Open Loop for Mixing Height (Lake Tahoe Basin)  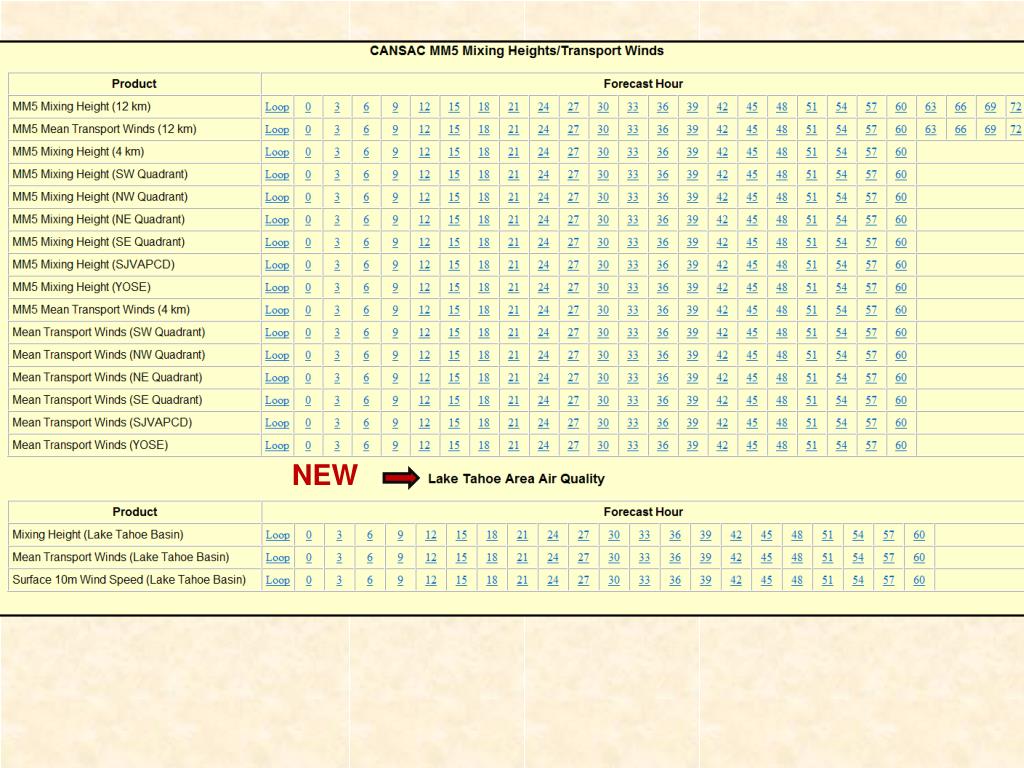278,536
